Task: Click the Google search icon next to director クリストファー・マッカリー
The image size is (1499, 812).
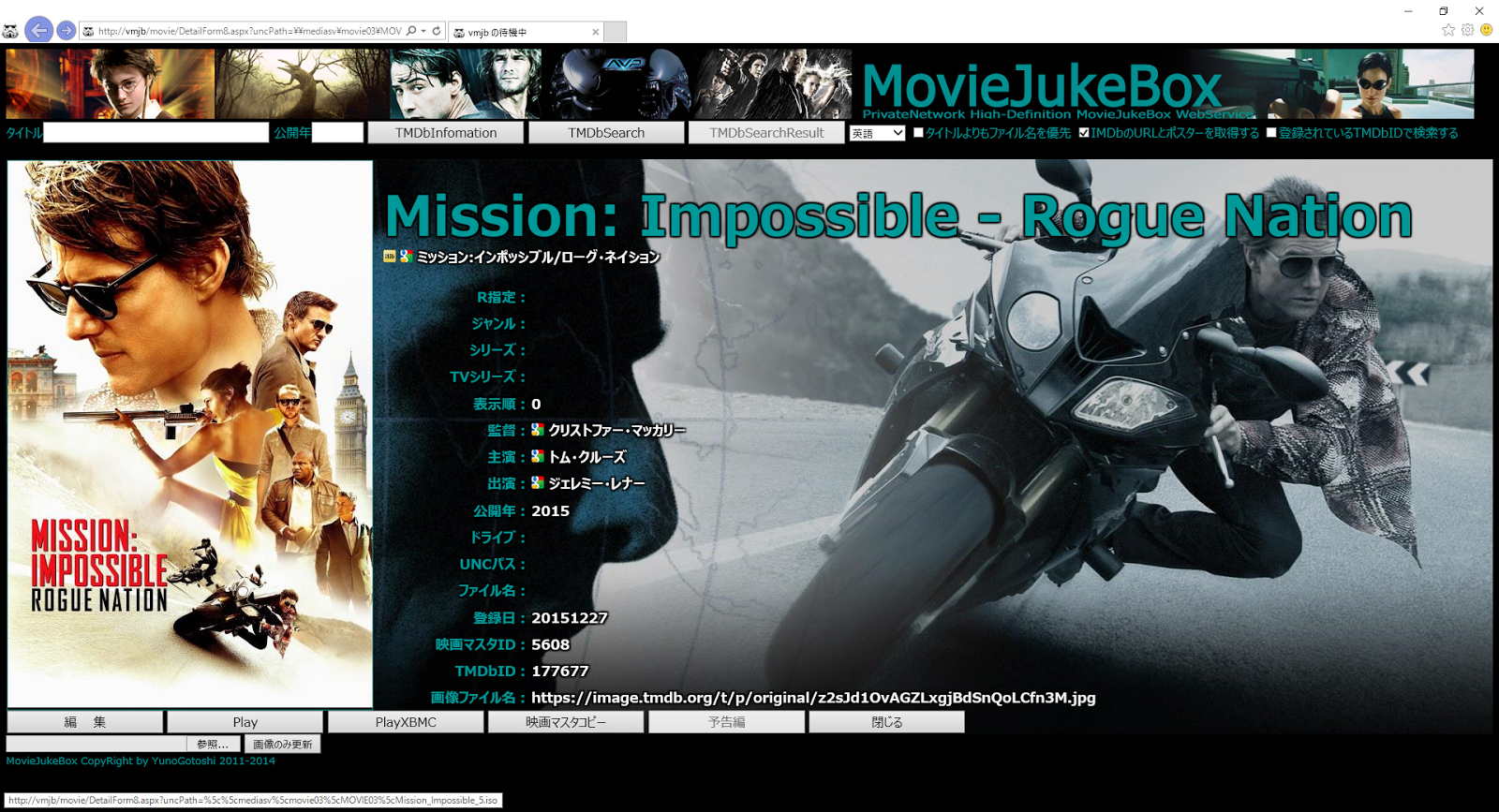Action: (538, 430)
